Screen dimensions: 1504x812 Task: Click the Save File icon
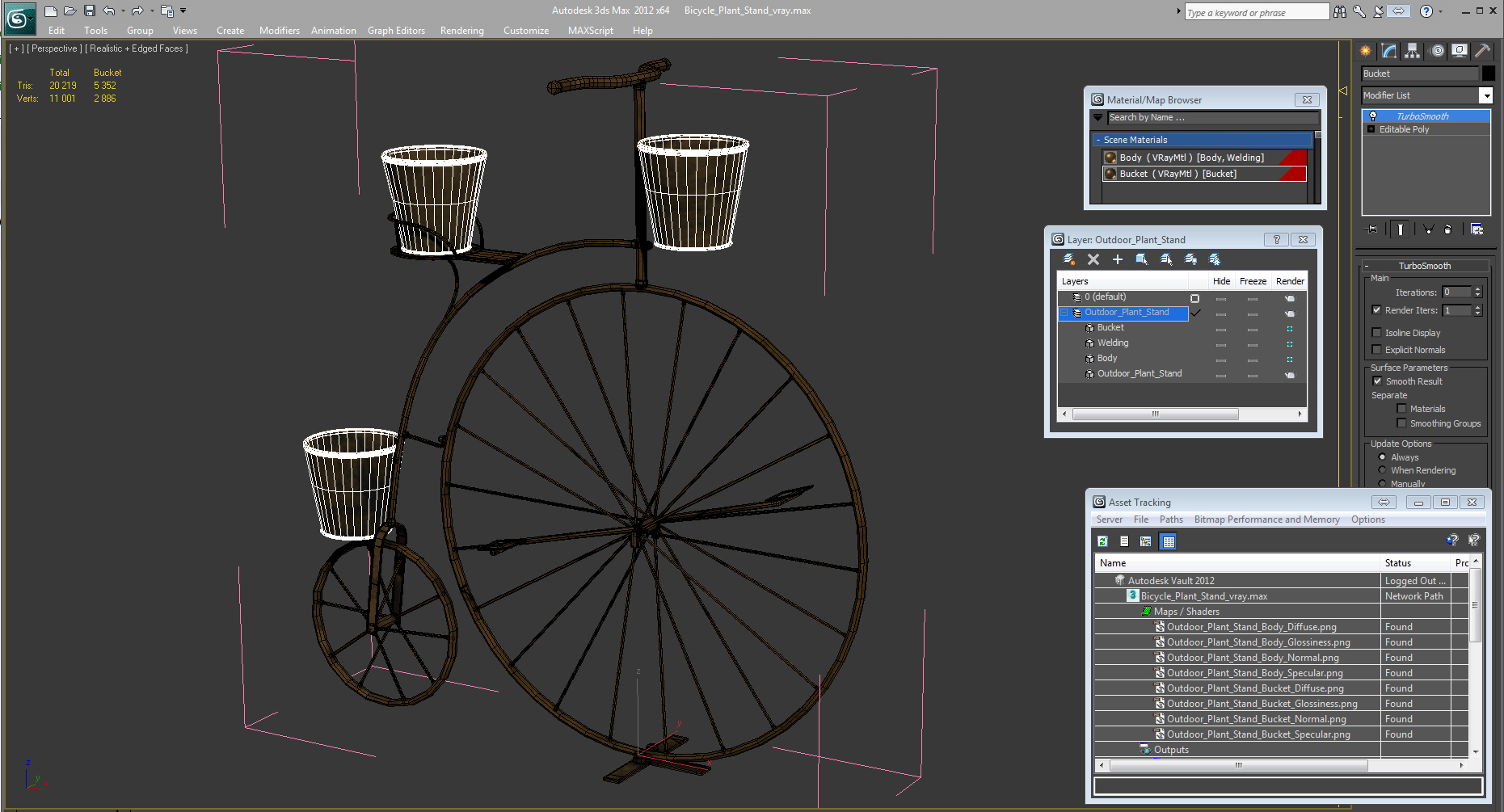coord(90,11)
